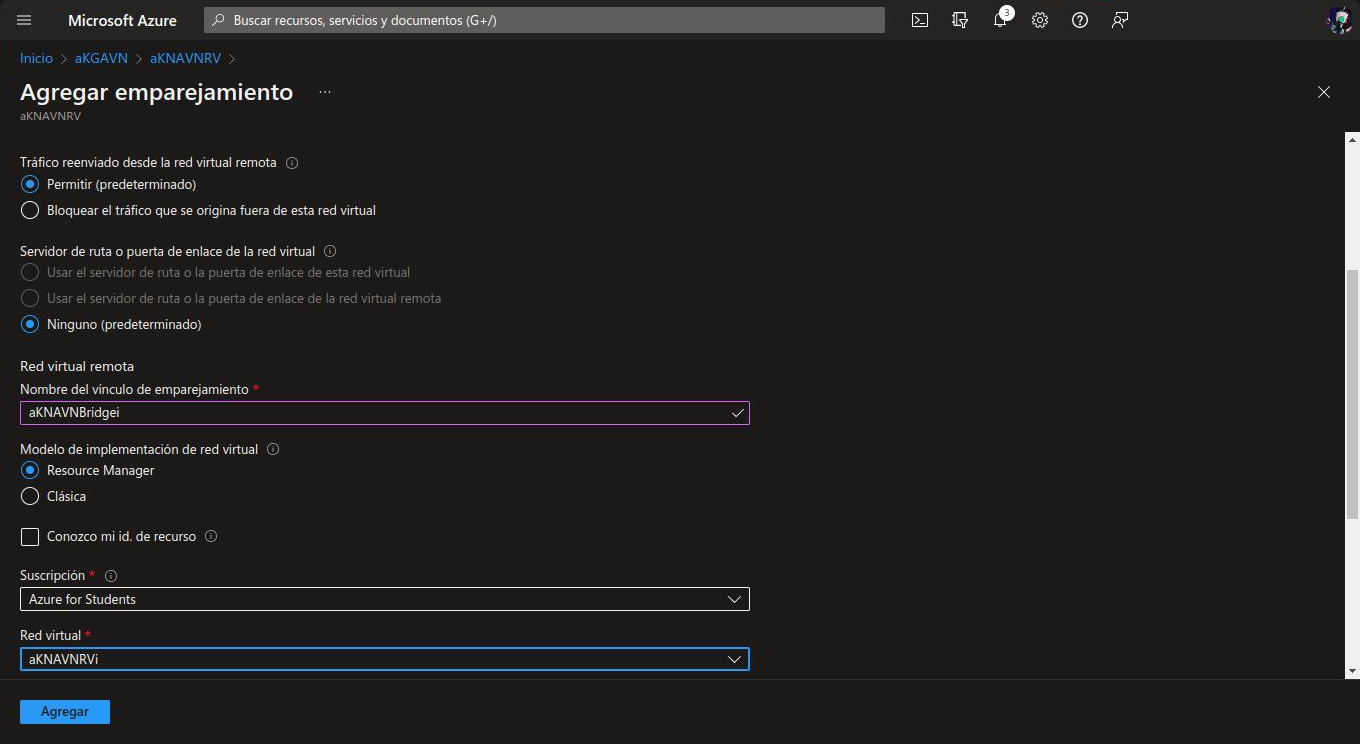Select Bloquear el tráfico que se origina fuera option
Viewport: 1360px width, 744px height.
pyautogui.click(x=30, y=211)
